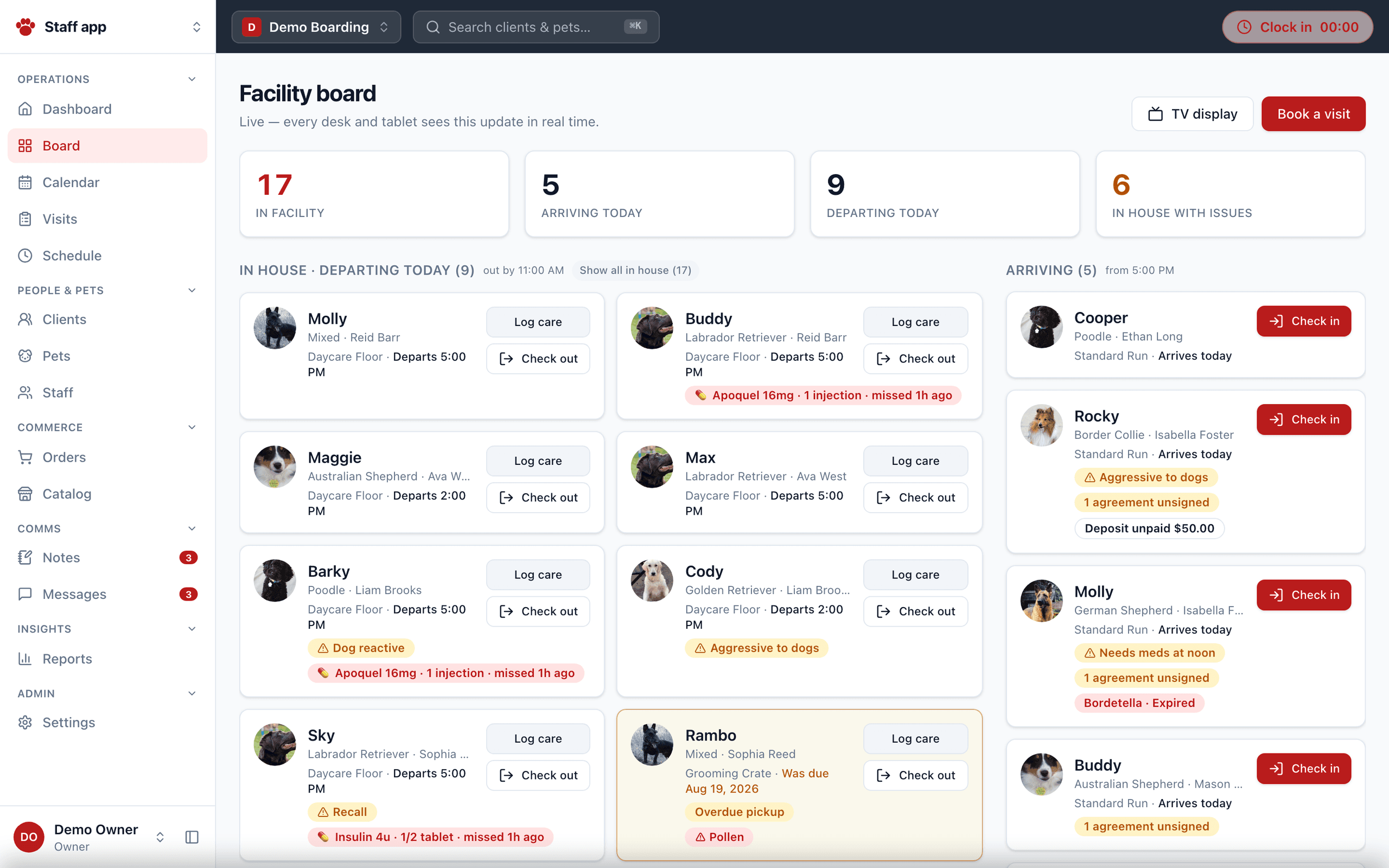Collapse the Commerce section
This screenshot has height=868, width=1389.
(192, 427)
